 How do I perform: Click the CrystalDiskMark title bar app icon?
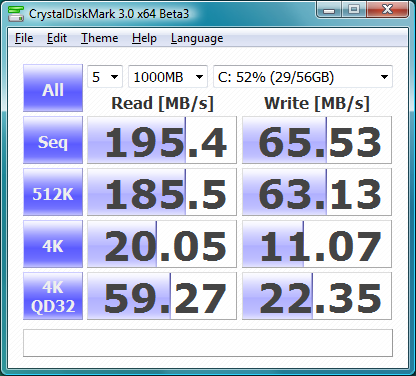pyautogui.click(x=16, y=14)
